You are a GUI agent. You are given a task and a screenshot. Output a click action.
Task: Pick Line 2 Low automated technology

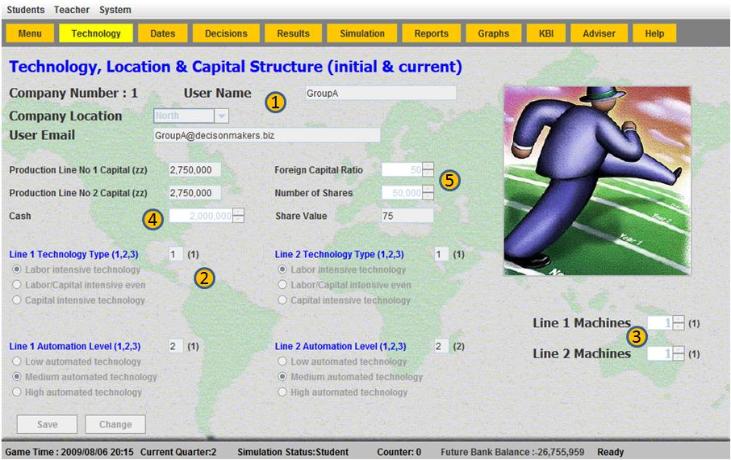click(x=284, y=361)
